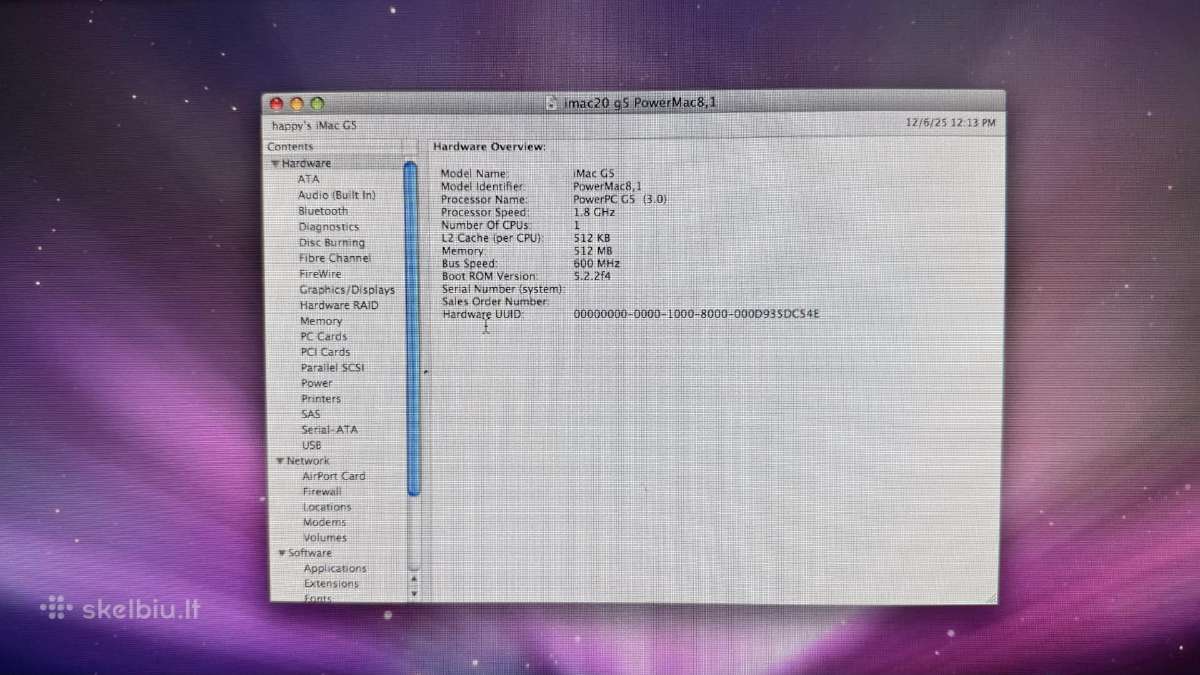Image resolution: width=1200 pixels, height=675 pixels.
Task: Click the red close button
Action: click(277, 103)
